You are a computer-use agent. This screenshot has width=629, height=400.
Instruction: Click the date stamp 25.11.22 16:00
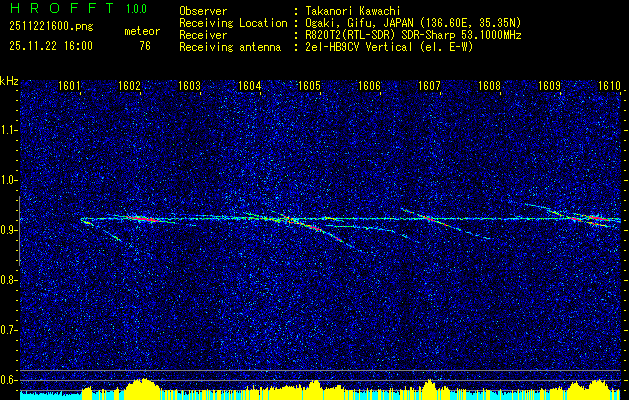[x=51, y=46]
